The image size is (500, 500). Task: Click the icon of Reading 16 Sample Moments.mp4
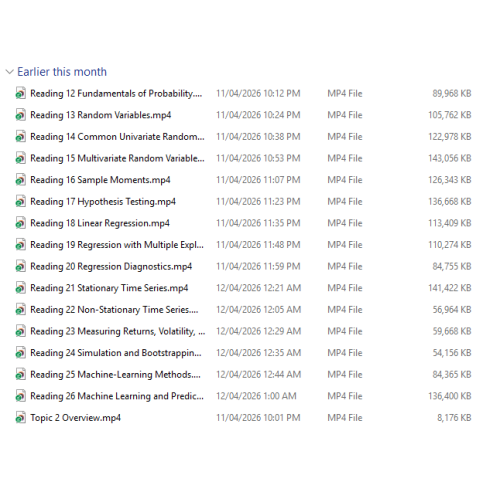click(20, 180)
